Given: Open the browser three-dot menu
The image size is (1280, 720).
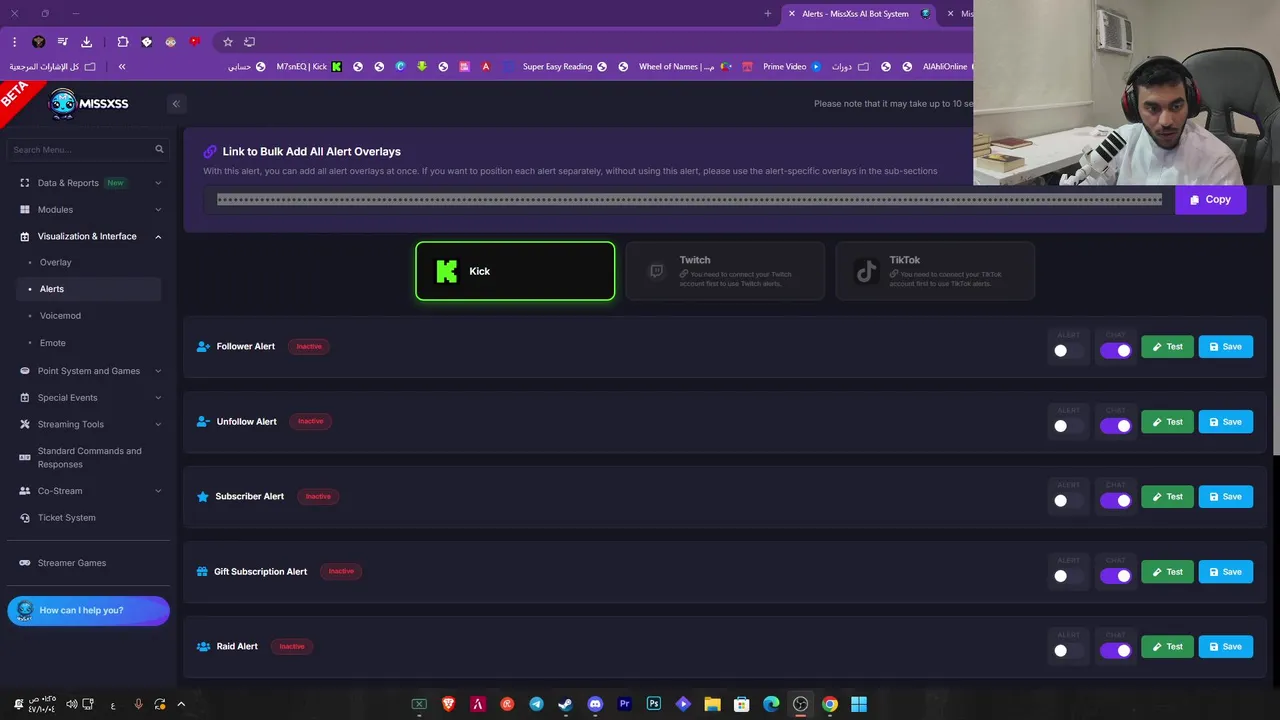Looking at the screenshot, I should [x=15, y=42].
